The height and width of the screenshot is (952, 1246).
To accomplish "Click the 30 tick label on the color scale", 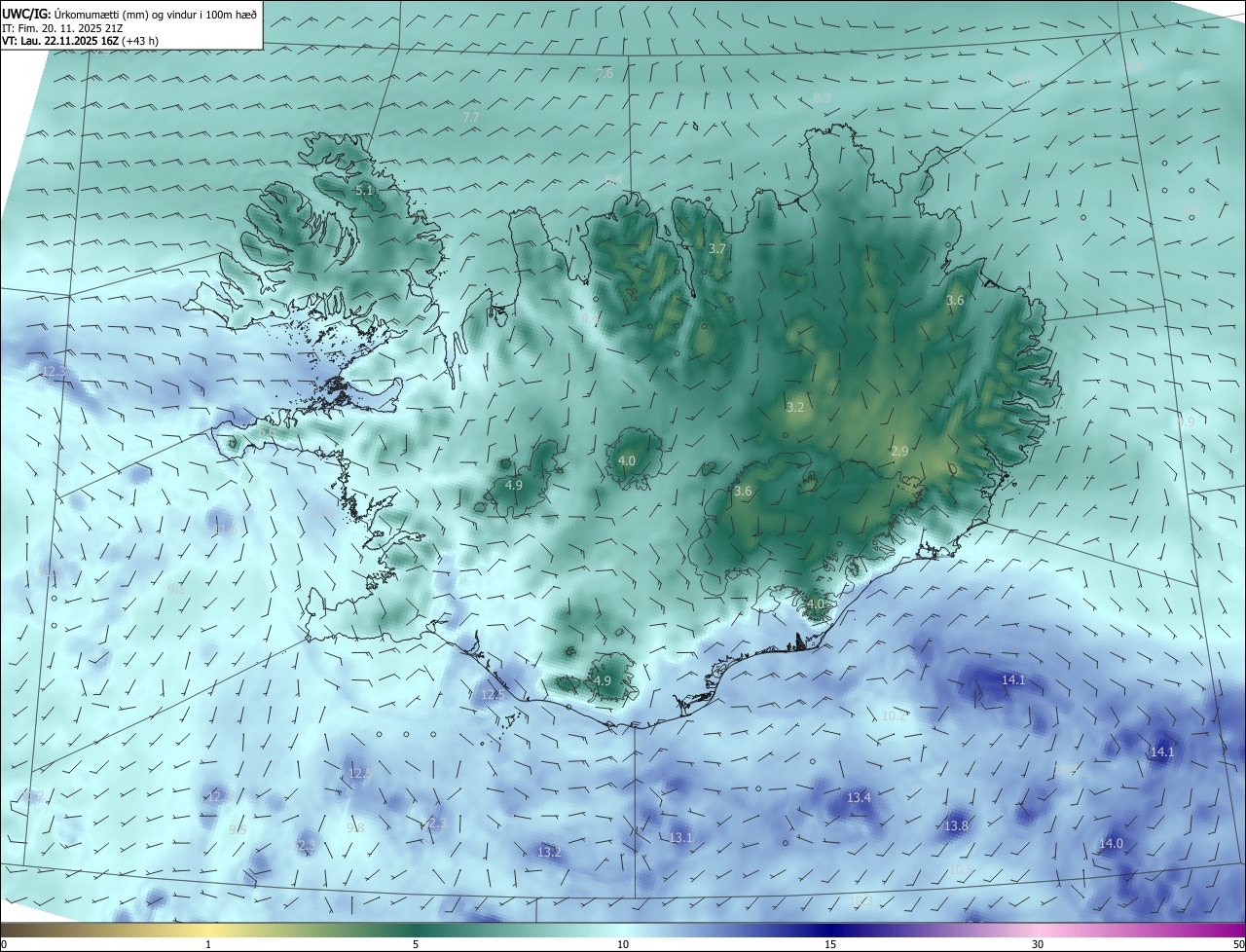I will [x=1038, y=944].
